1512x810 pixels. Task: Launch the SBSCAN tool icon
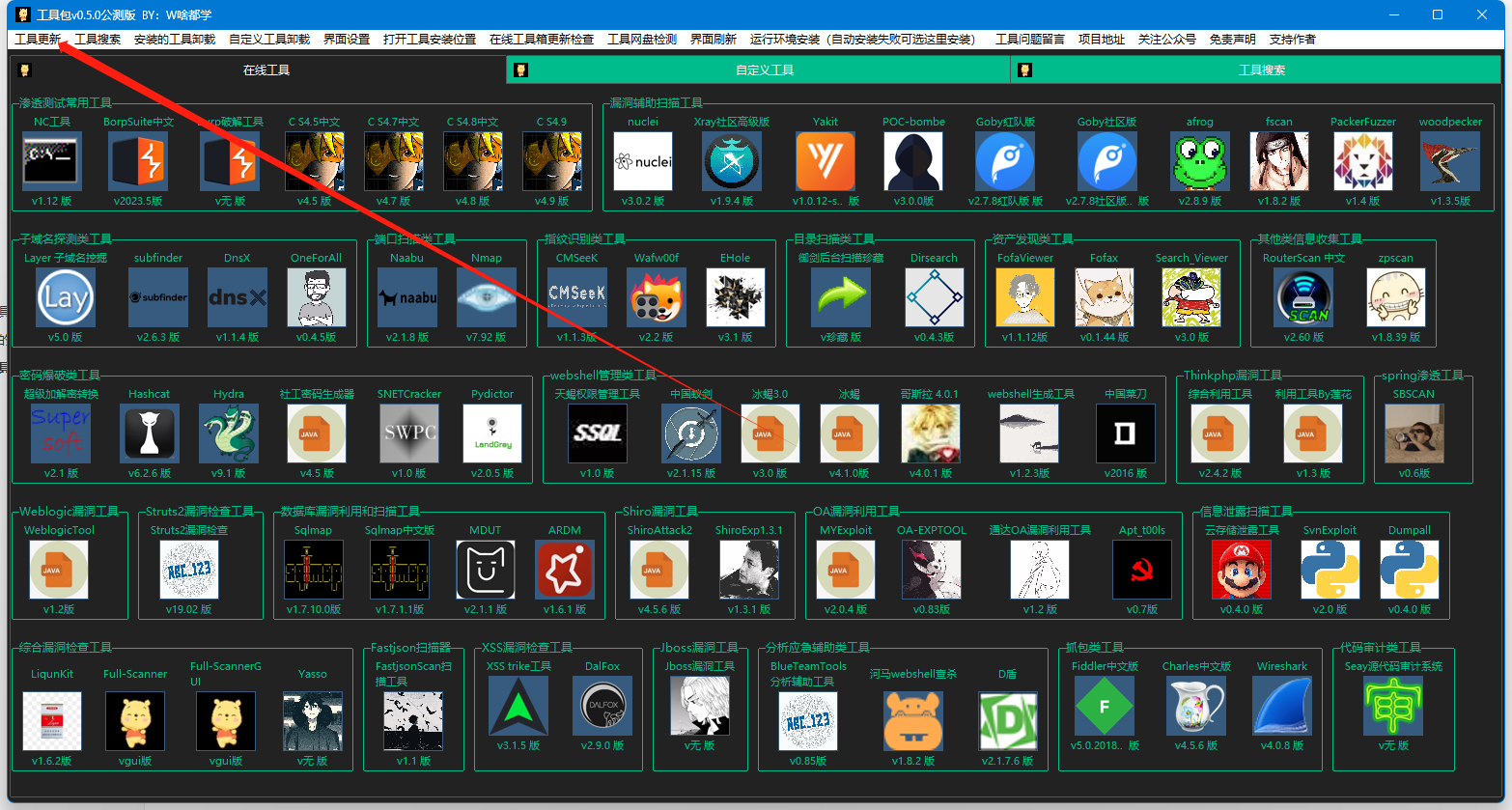tap(1414, 433)
